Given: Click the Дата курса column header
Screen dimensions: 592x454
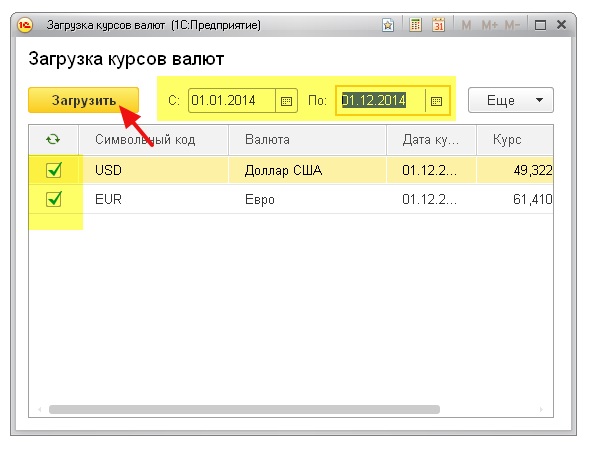Looking at the screenshot, I should 431,140.
